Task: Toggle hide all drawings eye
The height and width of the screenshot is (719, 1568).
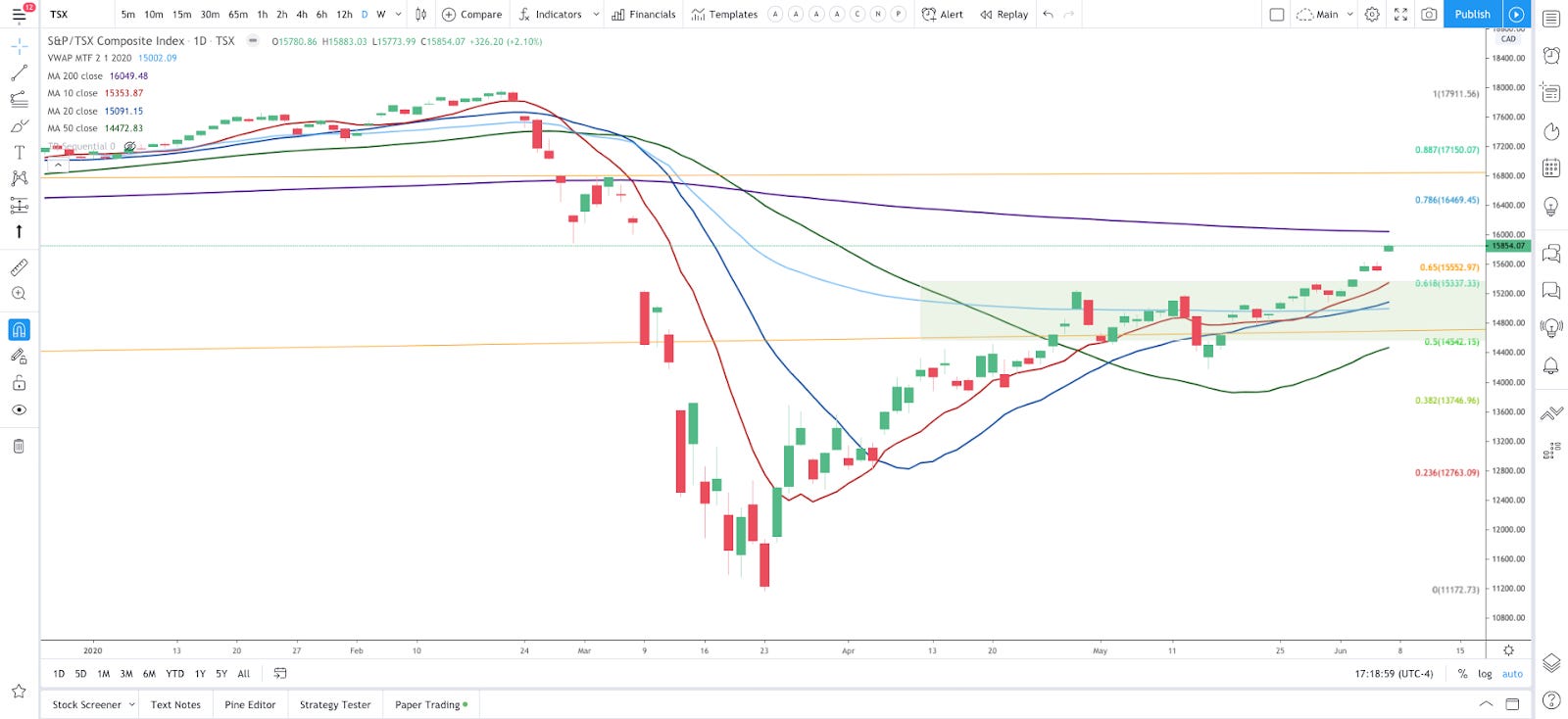Action: [x=19, y=409]
